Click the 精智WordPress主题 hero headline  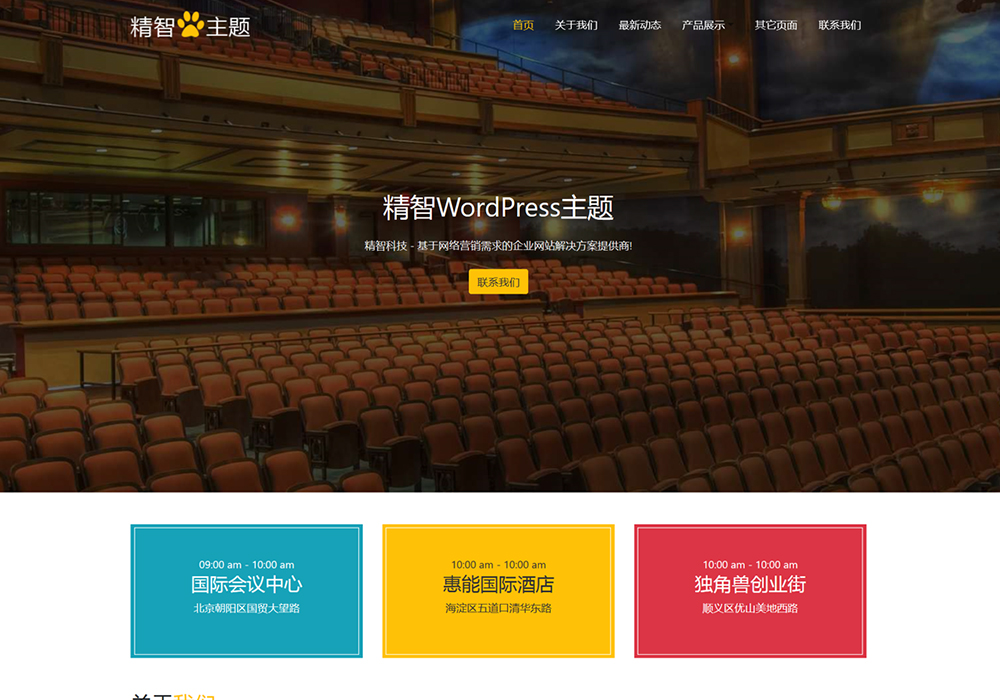(x=498, y=208)
